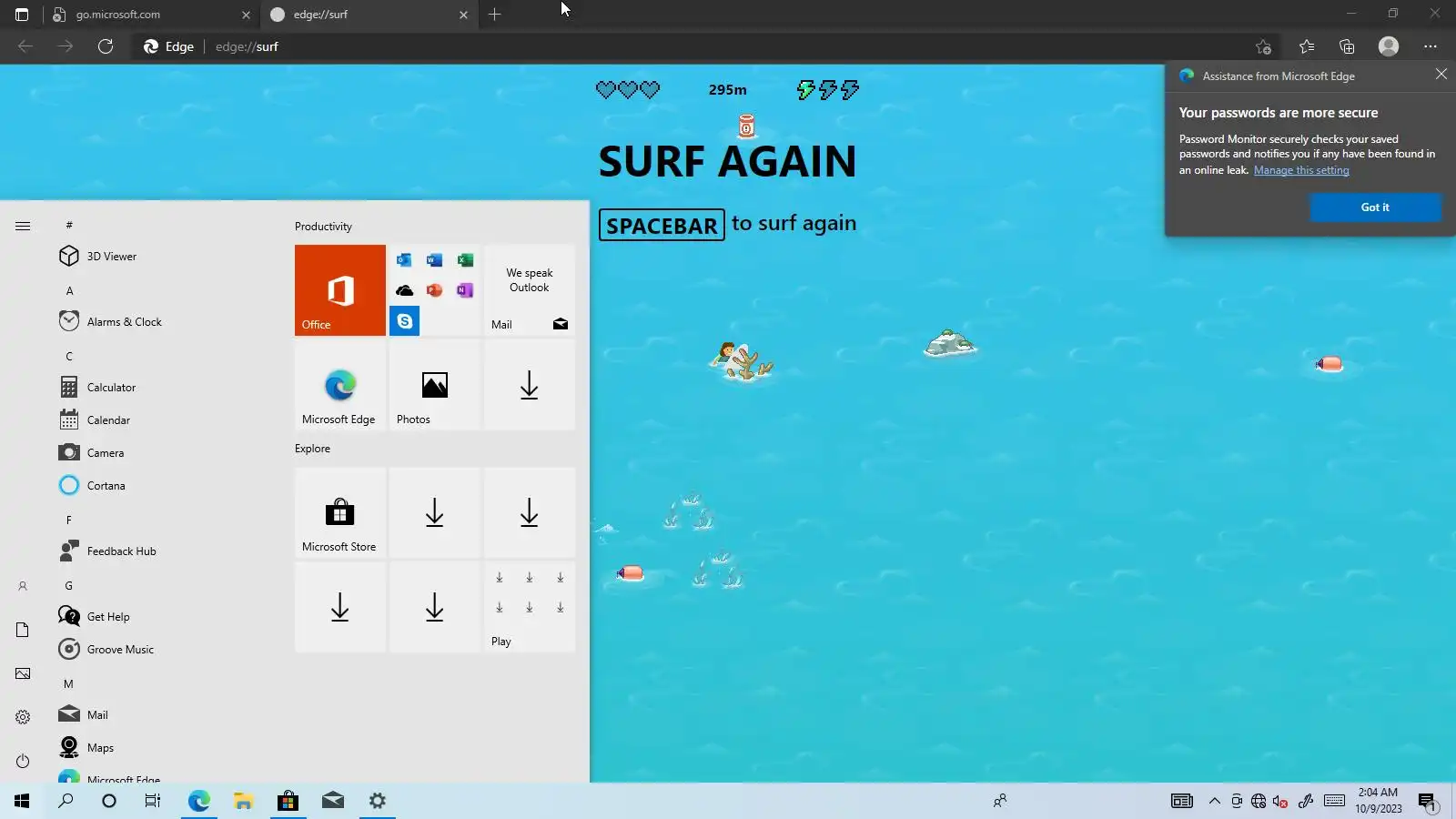Open Pictures from Start menu sidebar
The image size is (1456, 819).
(23, 673)
